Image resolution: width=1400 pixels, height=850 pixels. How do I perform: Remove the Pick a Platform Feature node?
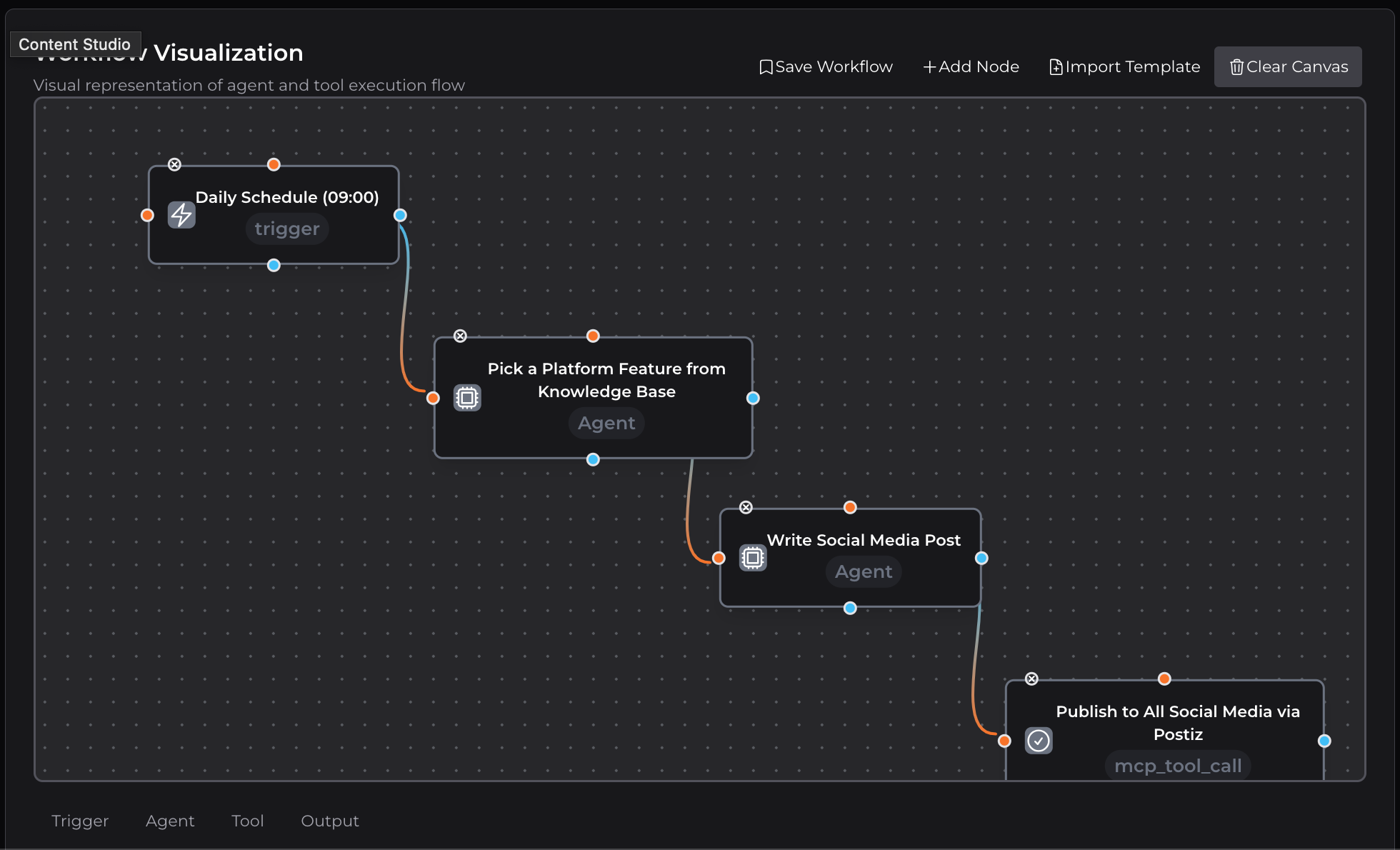[460, 336]
